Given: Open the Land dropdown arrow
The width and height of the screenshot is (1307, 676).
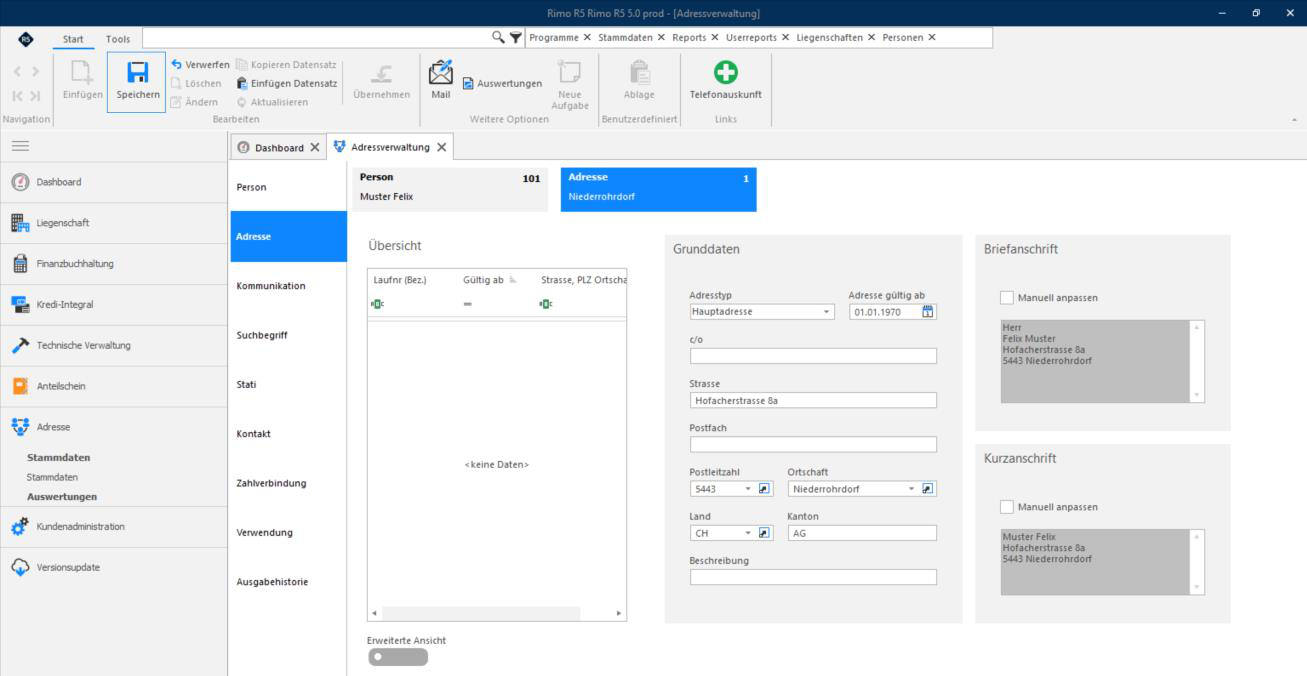Looking at the screenshot, I should (748, 533).
